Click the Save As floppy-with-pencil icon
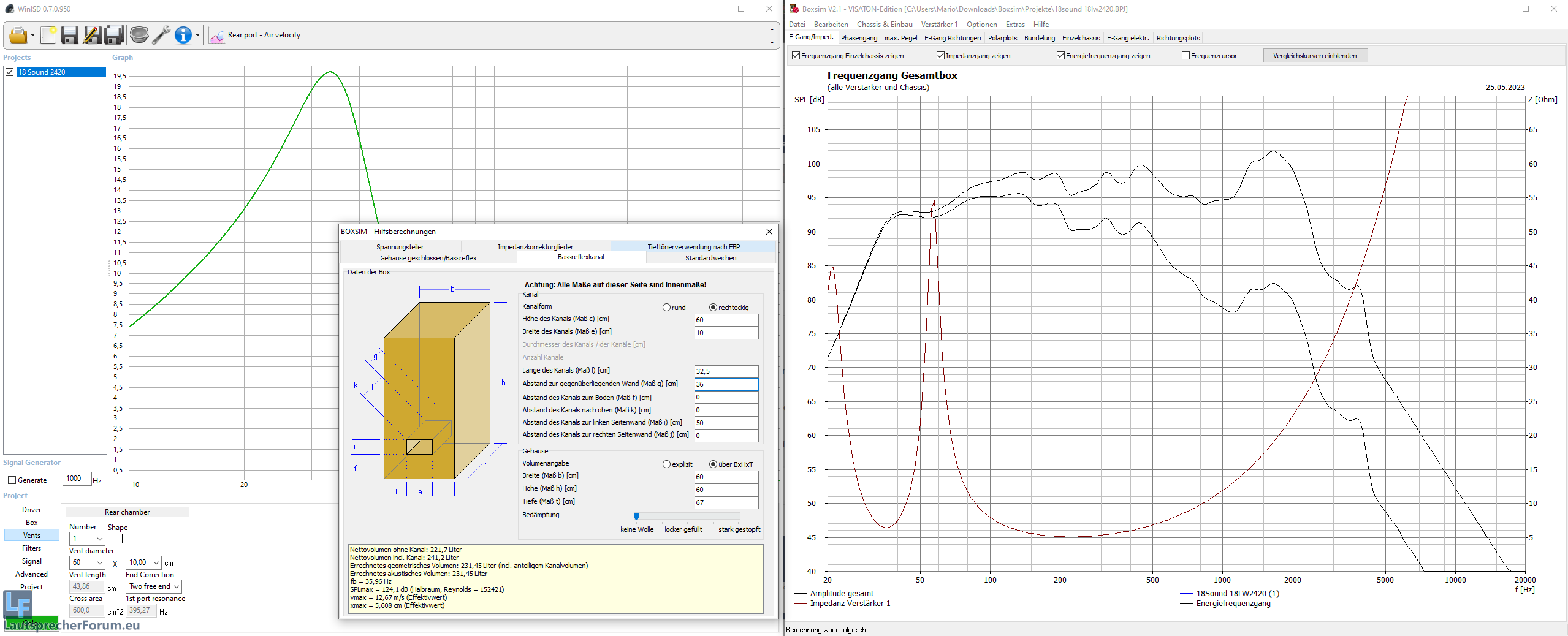Image resolution: width=1568 pixels, height=636 pixels. 92,36
